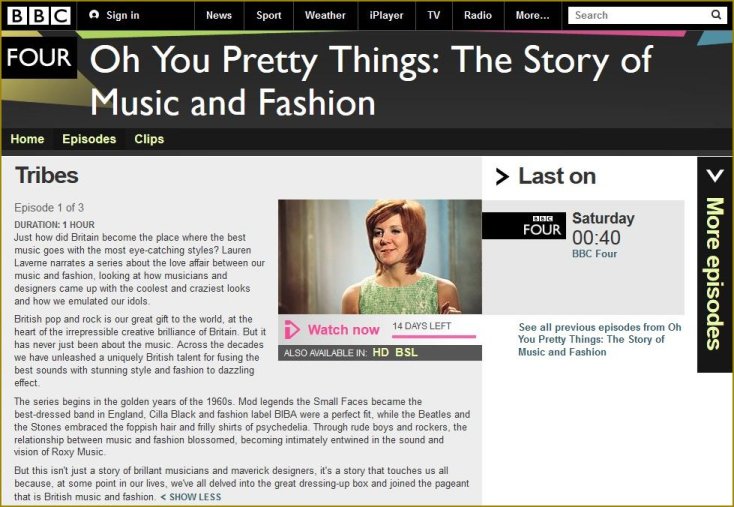Screen dimensions: 734x507
Task: Click the episode video thumbnail
Action: point(380,256)
